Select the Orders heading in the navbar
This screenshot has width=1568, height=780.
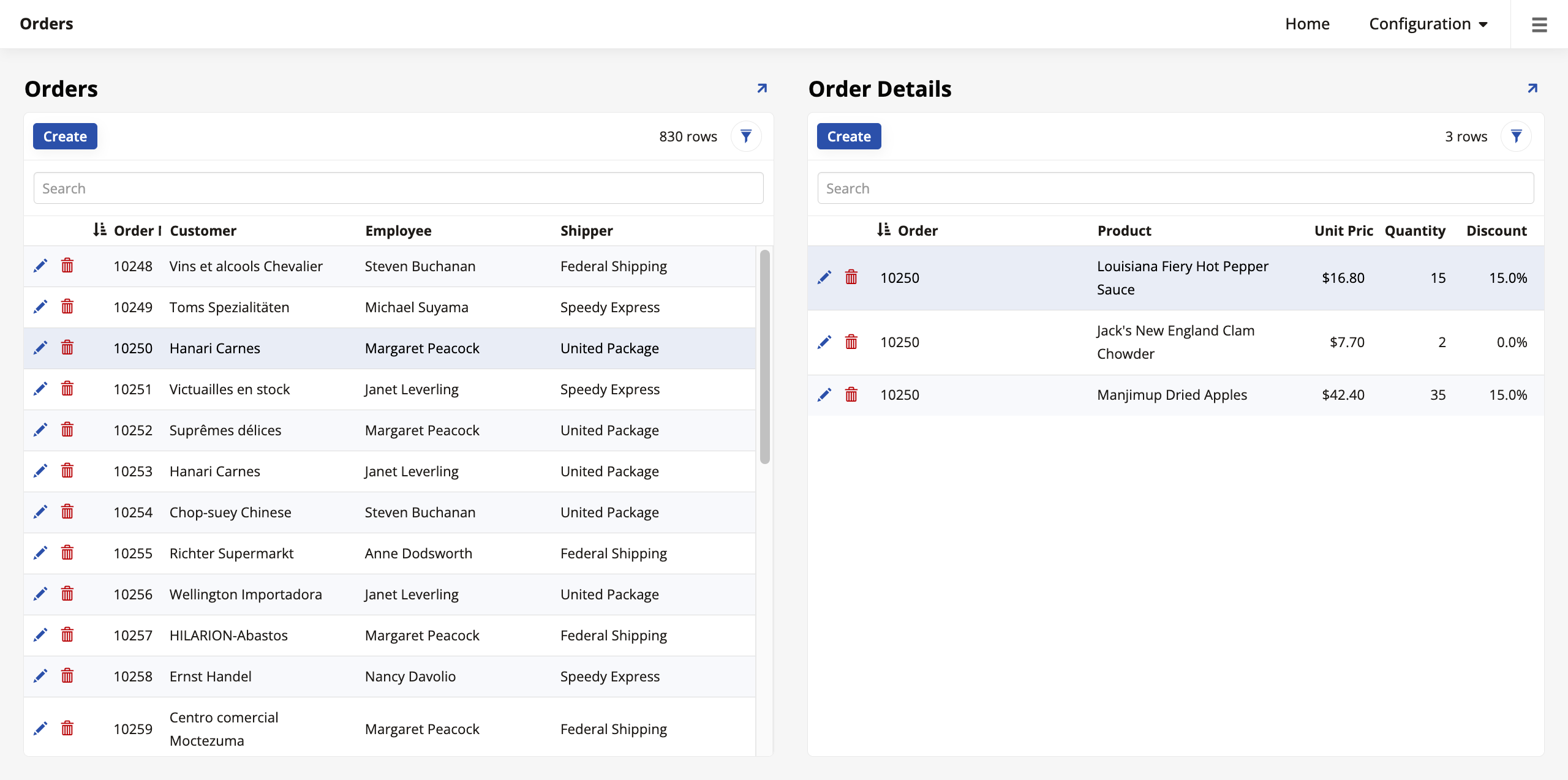(x=47, y=24)
